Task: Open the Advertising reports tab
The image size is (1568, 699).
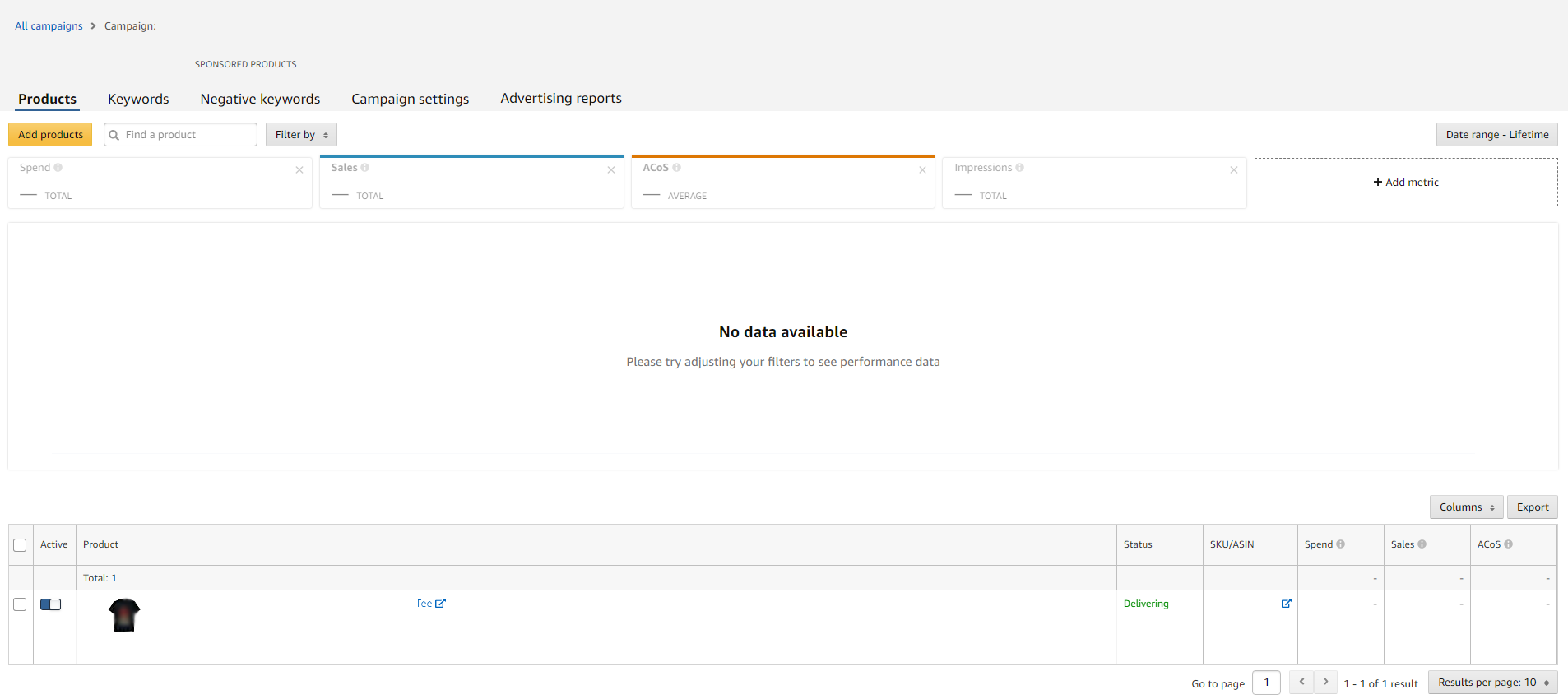Action: point(561,99)
